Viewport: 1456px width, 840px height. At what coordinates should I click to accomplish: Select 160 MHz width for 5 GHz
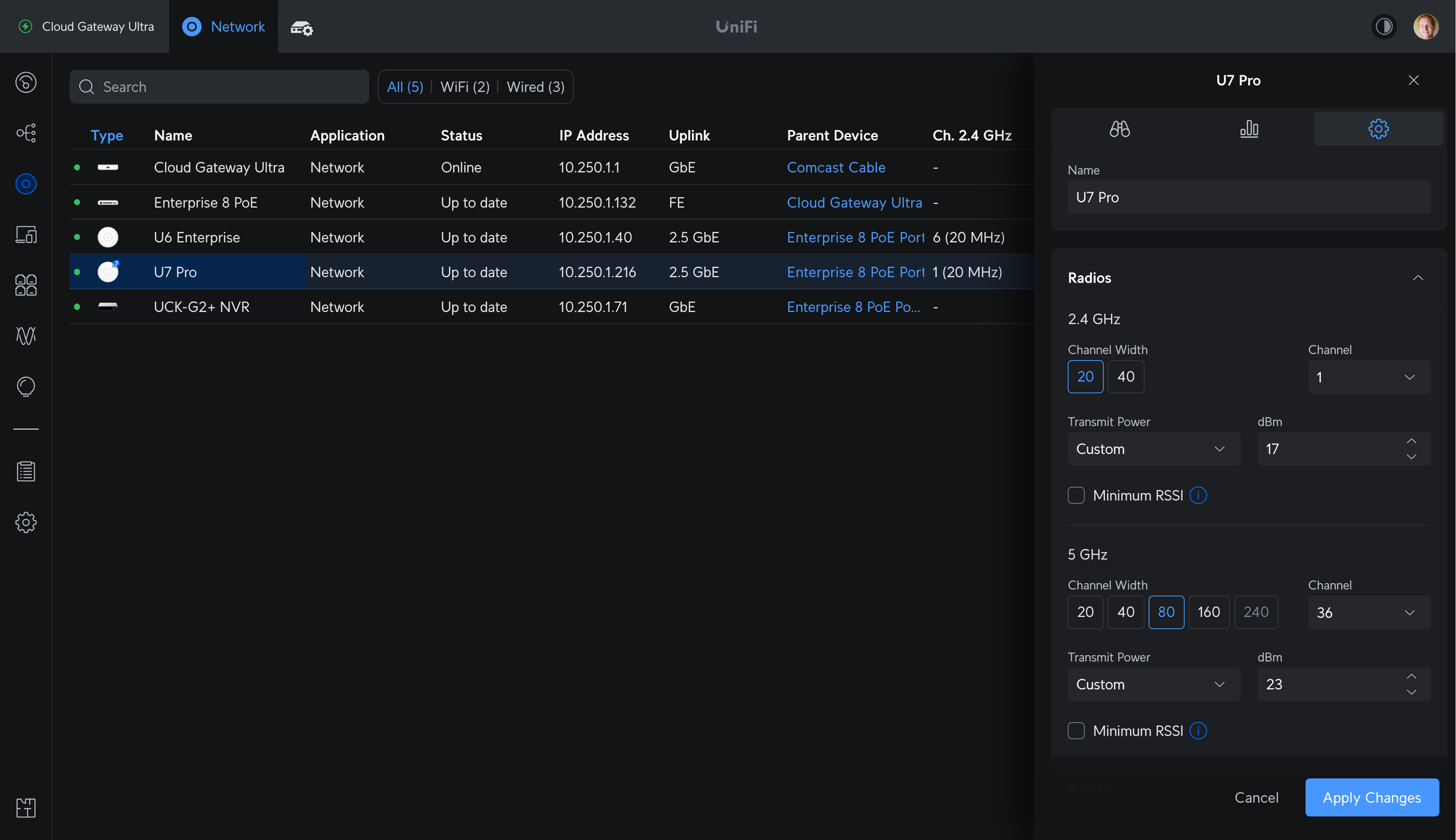[1208, 612]
